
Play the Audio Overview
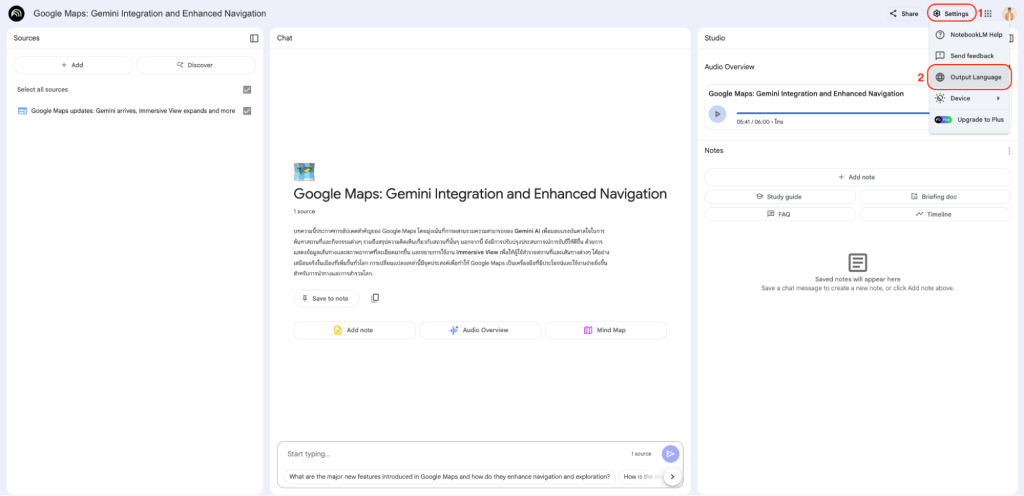(x=717, y=114)
